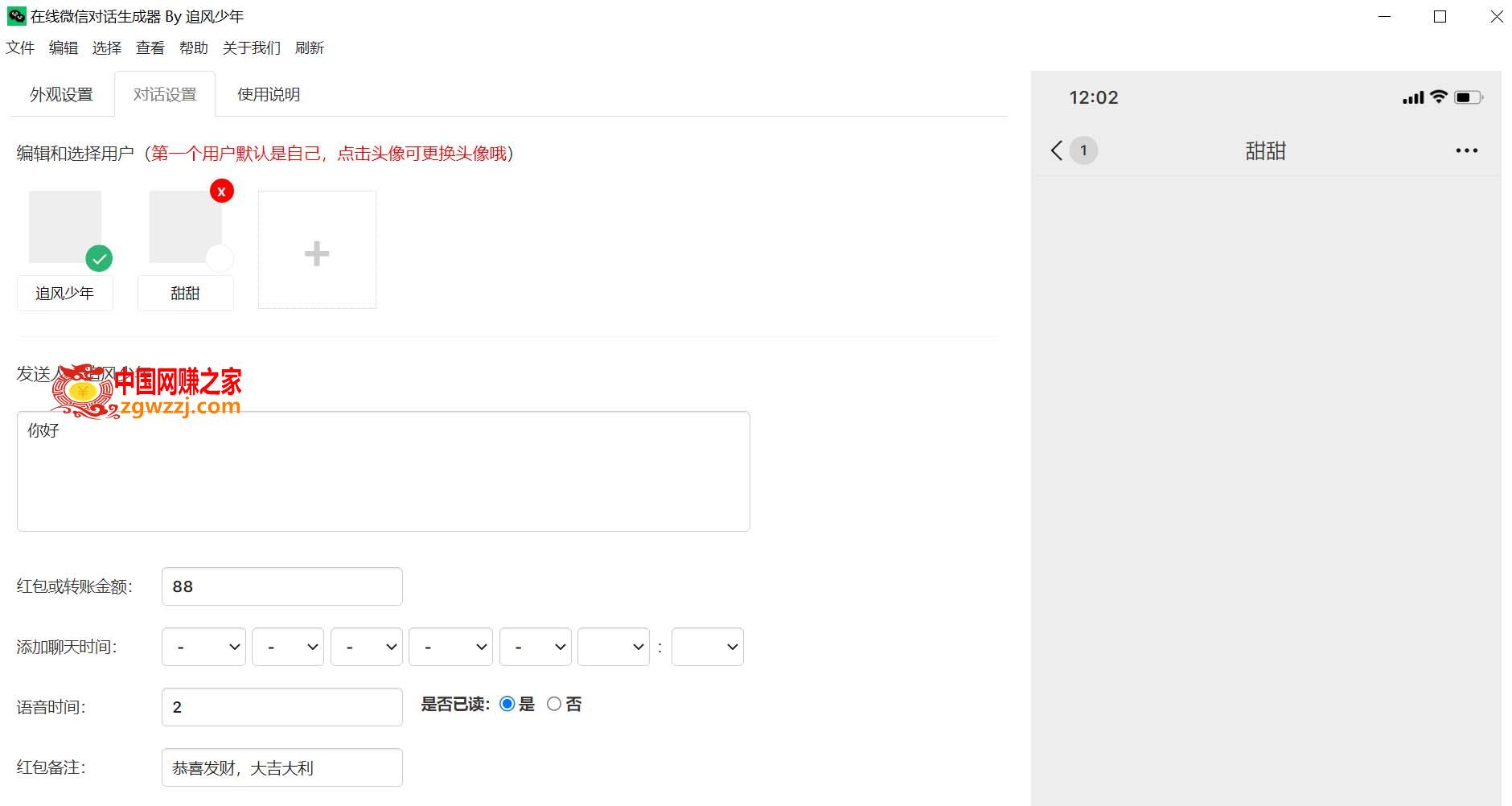1512x806 pixels.
Task: Open the second chat time dropdown
Action: [288, 647]
